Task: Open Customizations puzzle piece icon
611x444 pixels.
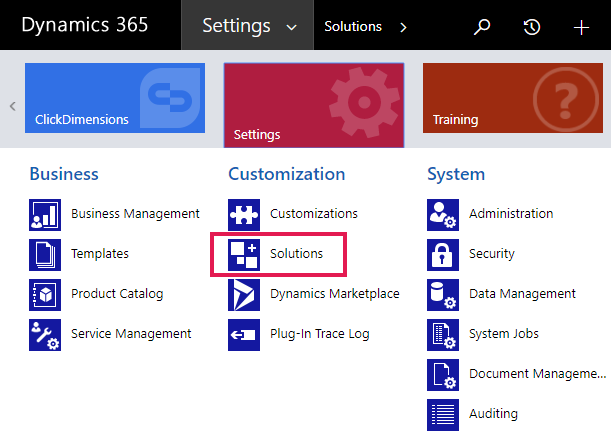Action: coord(244,215)
